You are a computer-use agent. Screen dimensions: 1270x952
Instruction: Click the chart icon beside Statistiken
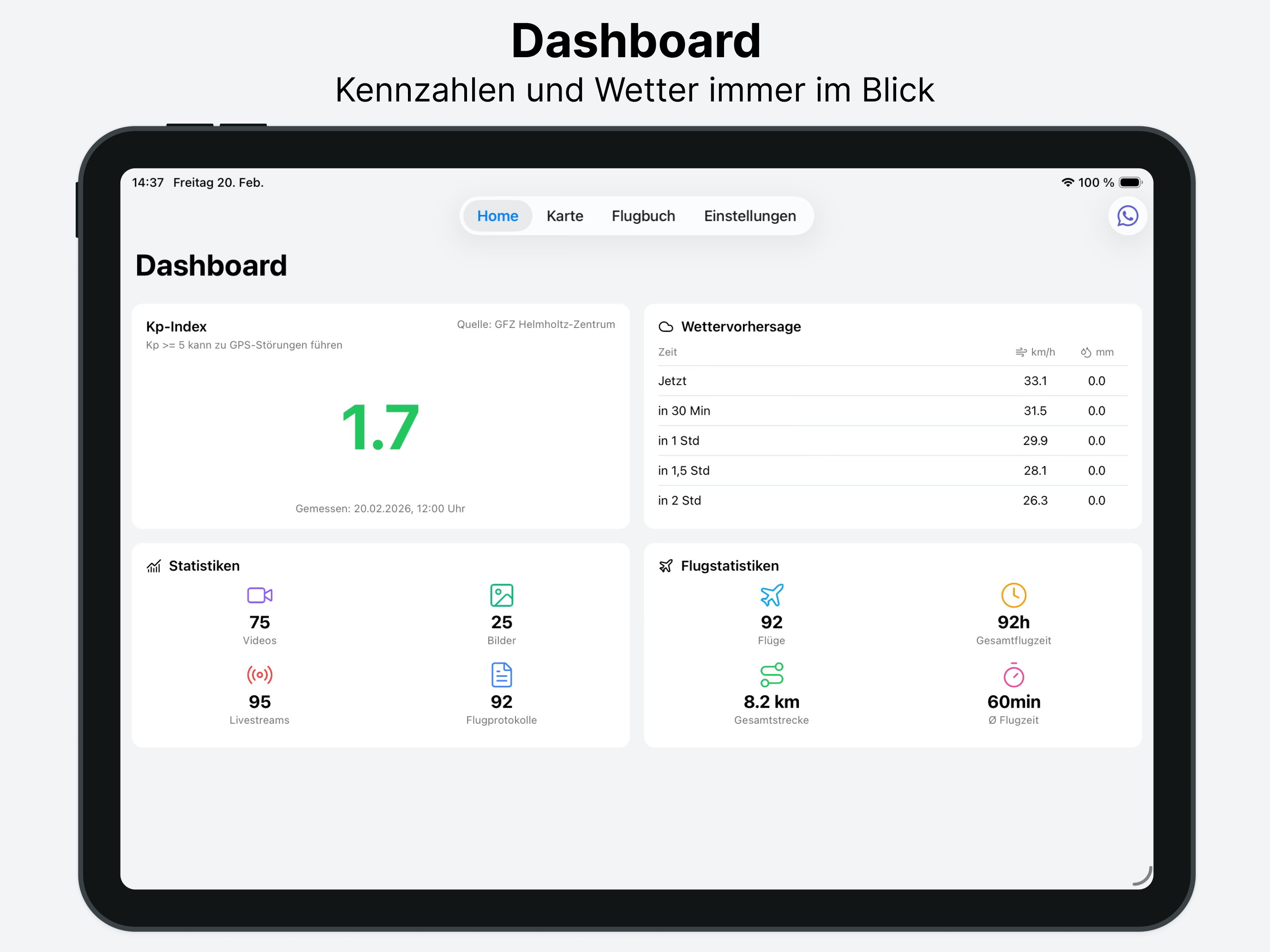point(153,566)
